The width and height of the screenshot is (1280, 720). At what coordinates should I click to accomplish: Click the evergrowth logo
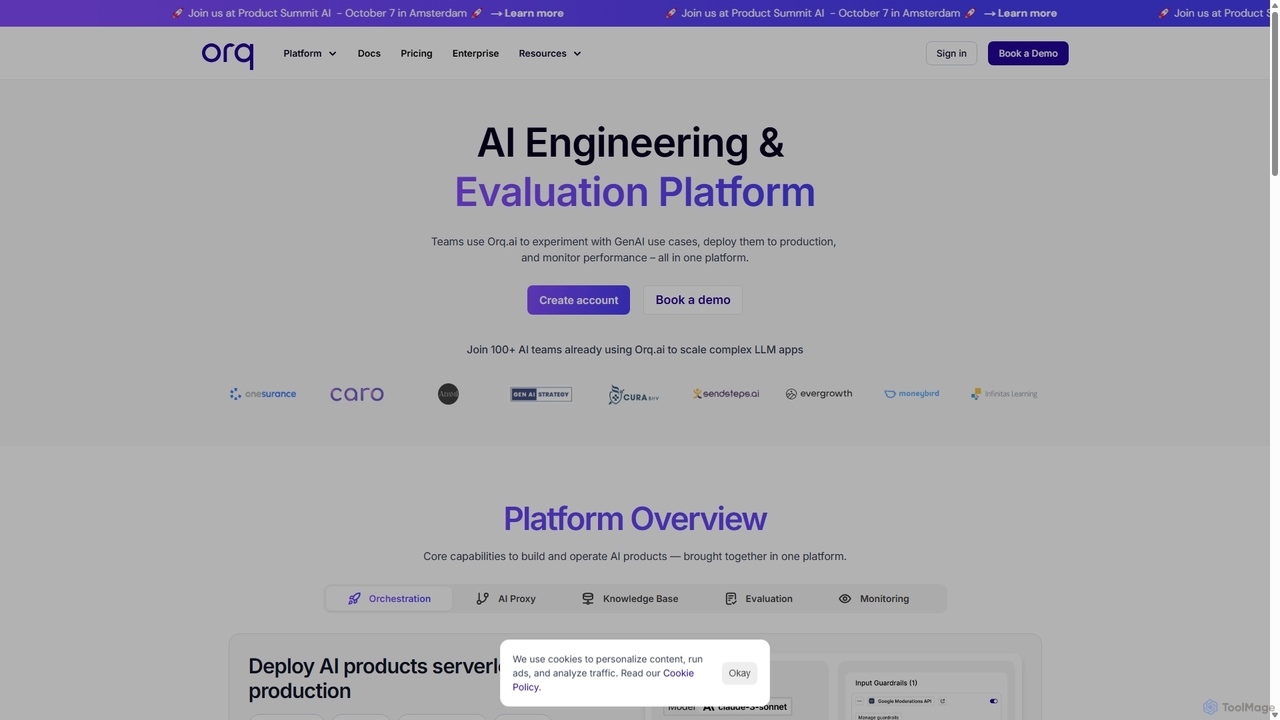point(819,394)
